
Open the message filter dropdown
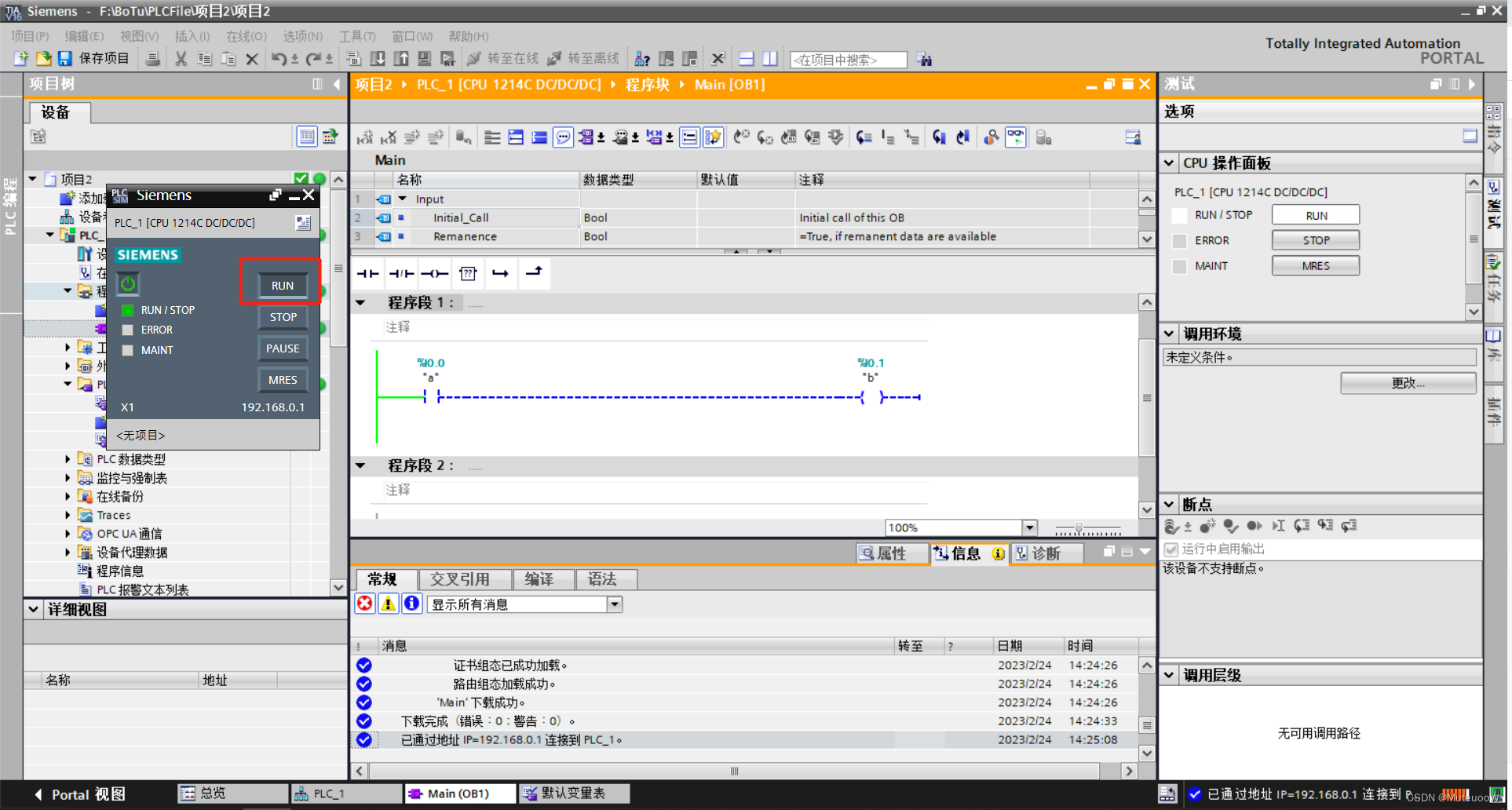[x=615, y=604]
